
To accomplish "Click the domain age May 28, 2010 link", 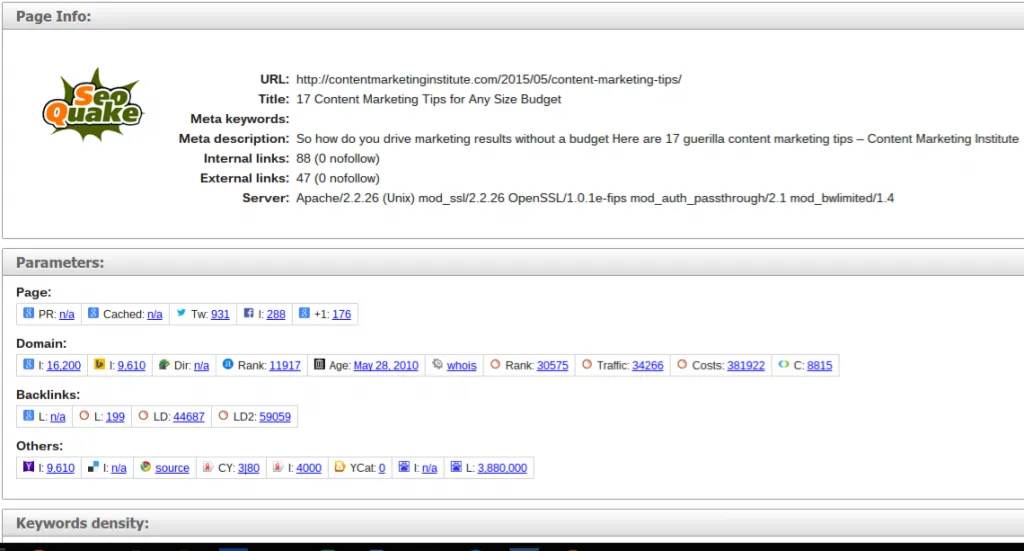I will [x=386, y=366].
